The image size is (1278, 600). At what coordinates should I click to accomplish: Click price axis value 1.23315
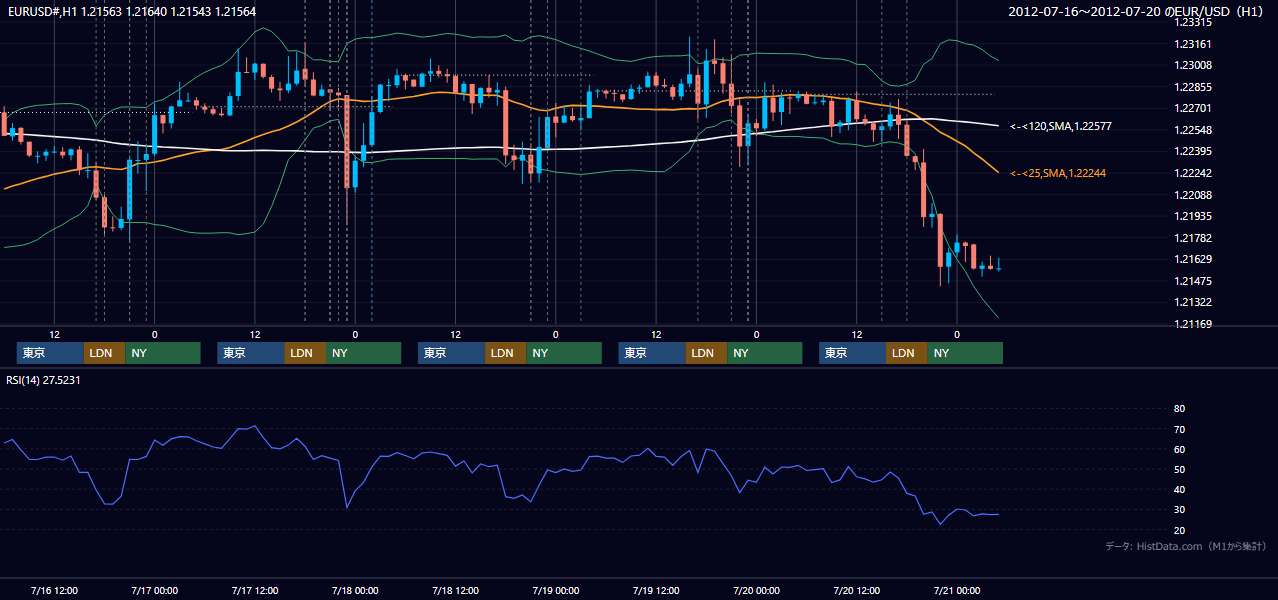click(1193, 22)
